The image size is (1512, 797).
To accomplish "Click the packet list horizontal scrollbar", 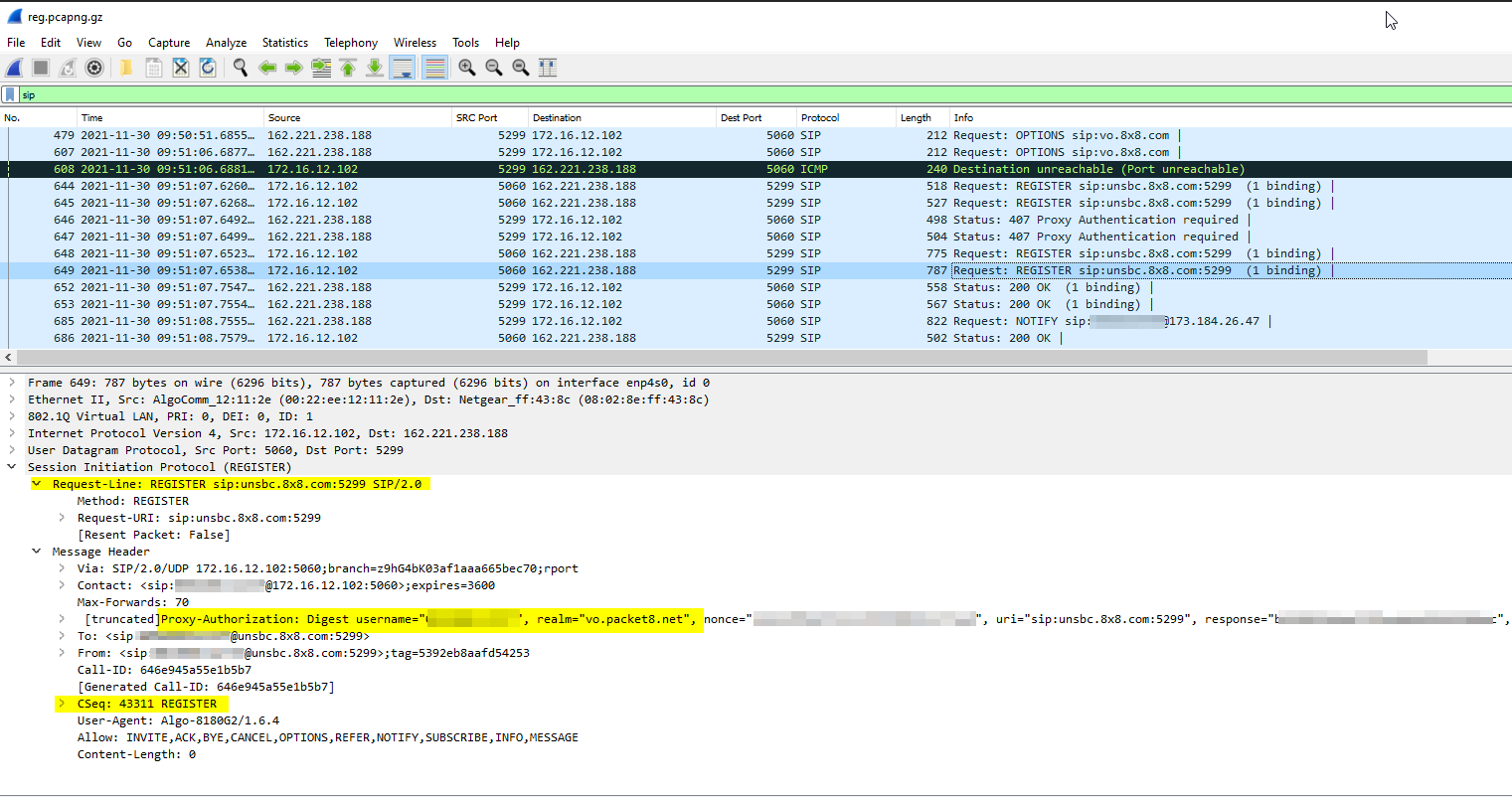I will tap(721, 357).
